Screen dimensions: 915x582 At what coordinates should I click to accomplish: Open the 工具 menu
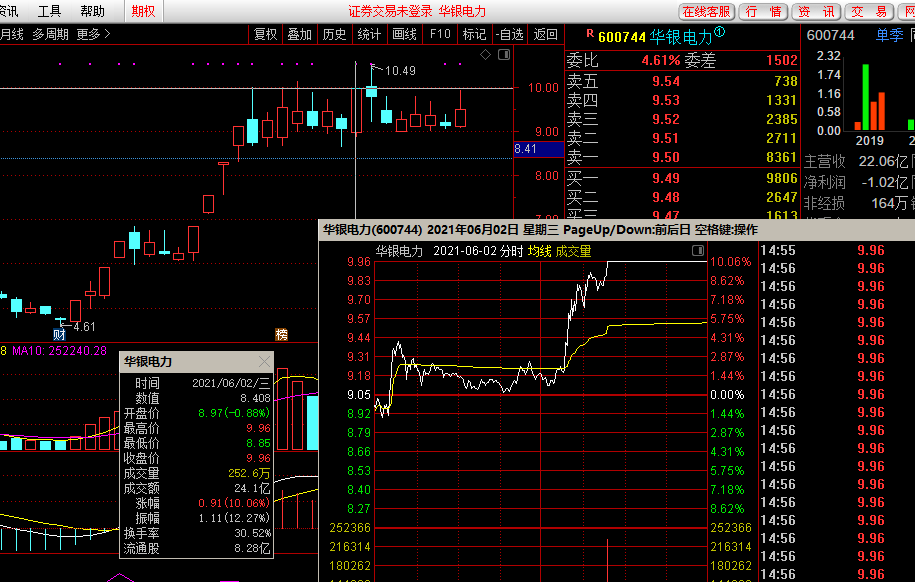point(50,11)
